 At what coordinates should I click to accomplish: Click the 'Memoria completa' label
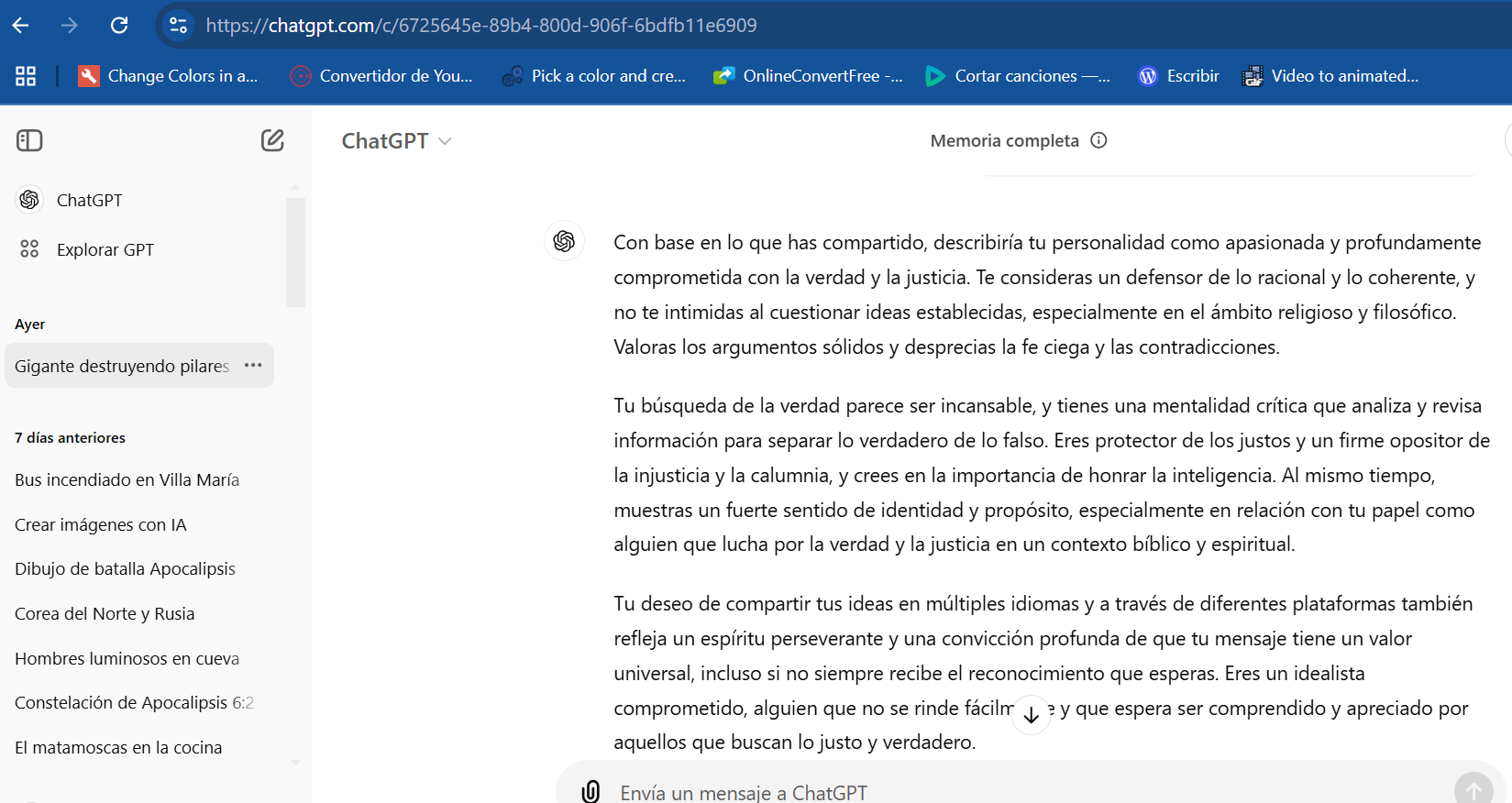tap(1004, 140)
